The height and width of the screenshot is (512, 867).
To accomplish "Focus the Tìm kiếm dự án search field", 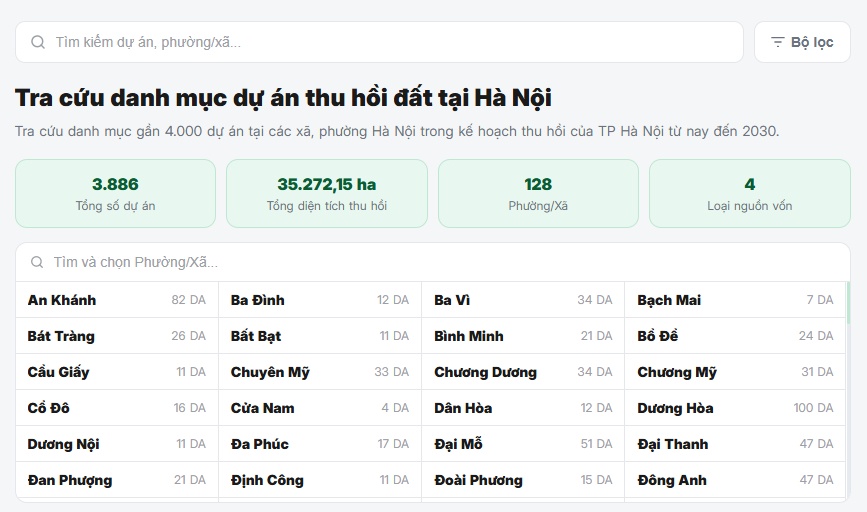I will (379, 42).
